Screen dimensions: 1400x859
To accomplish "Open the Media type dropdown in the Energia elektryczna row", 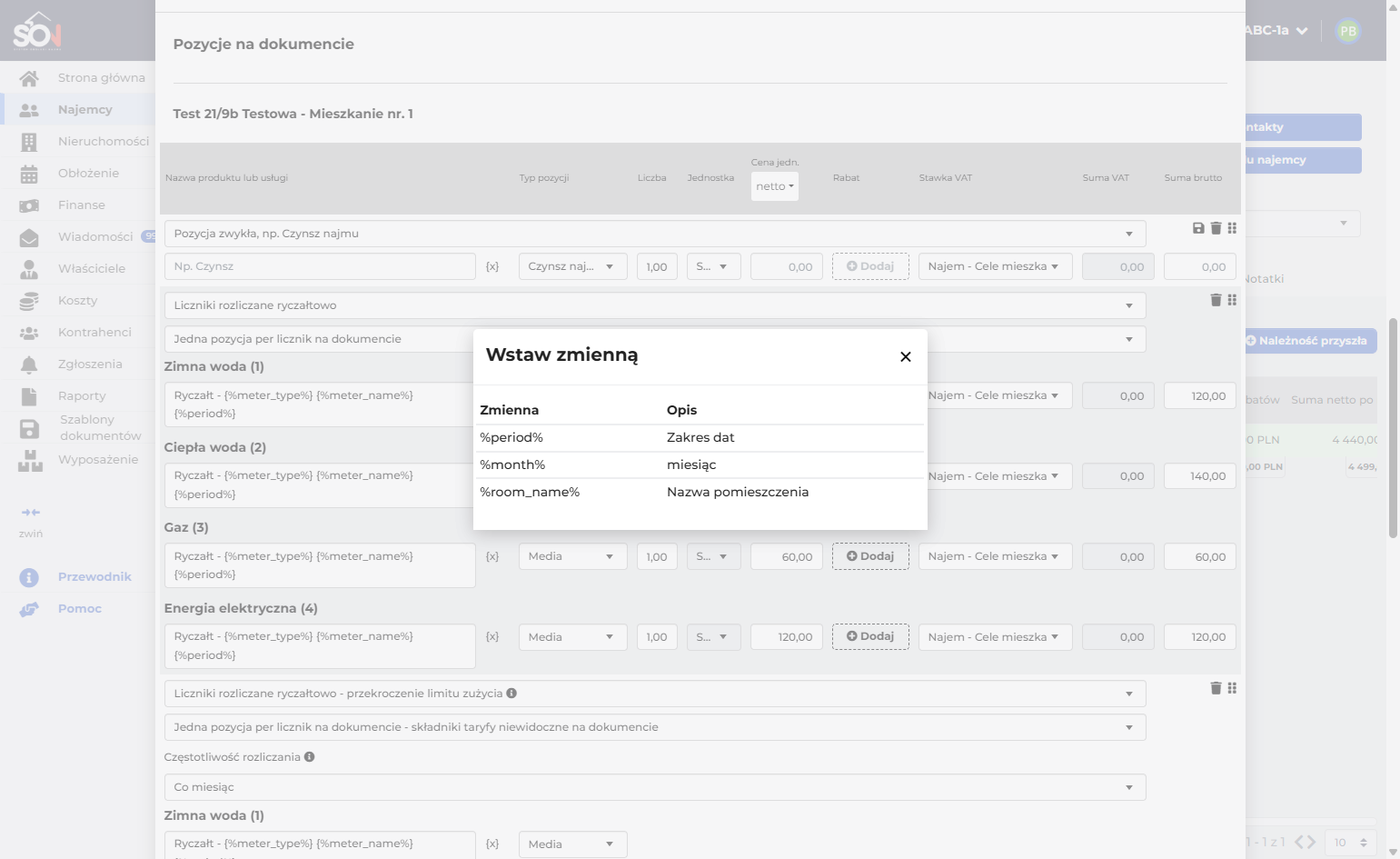I will pyautogui.click(x=573, y=637).
